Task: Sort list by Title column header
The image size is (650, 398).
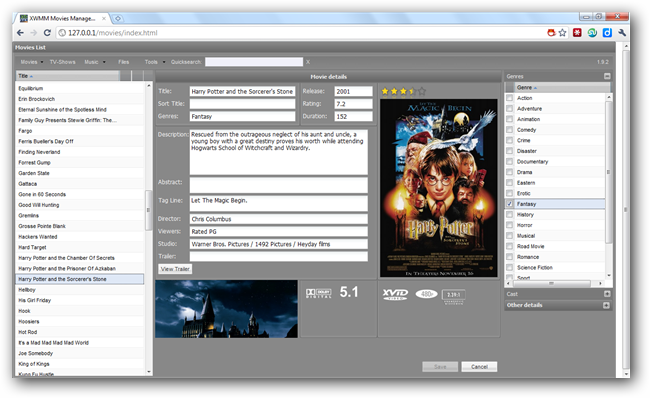Action: [68, 76]
